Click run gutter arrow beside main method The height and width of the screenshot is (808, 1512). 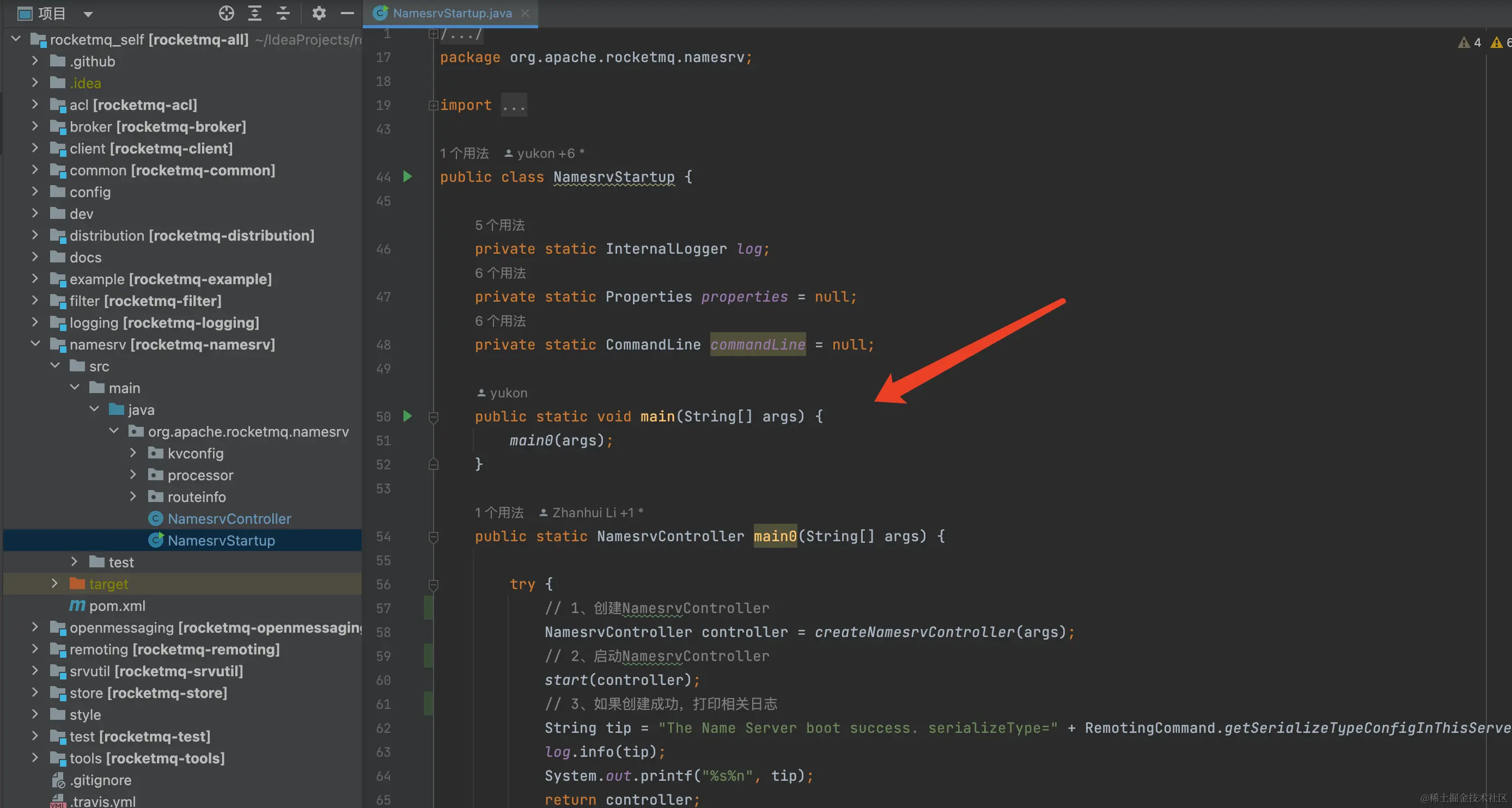pyautogui.click(x=407, y=416)
